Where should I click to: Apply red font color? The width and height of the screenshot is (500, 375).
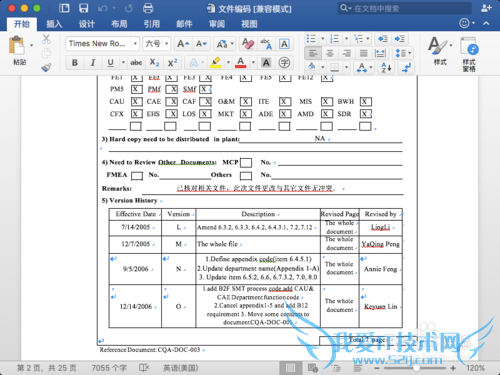(x=241, y=63)
